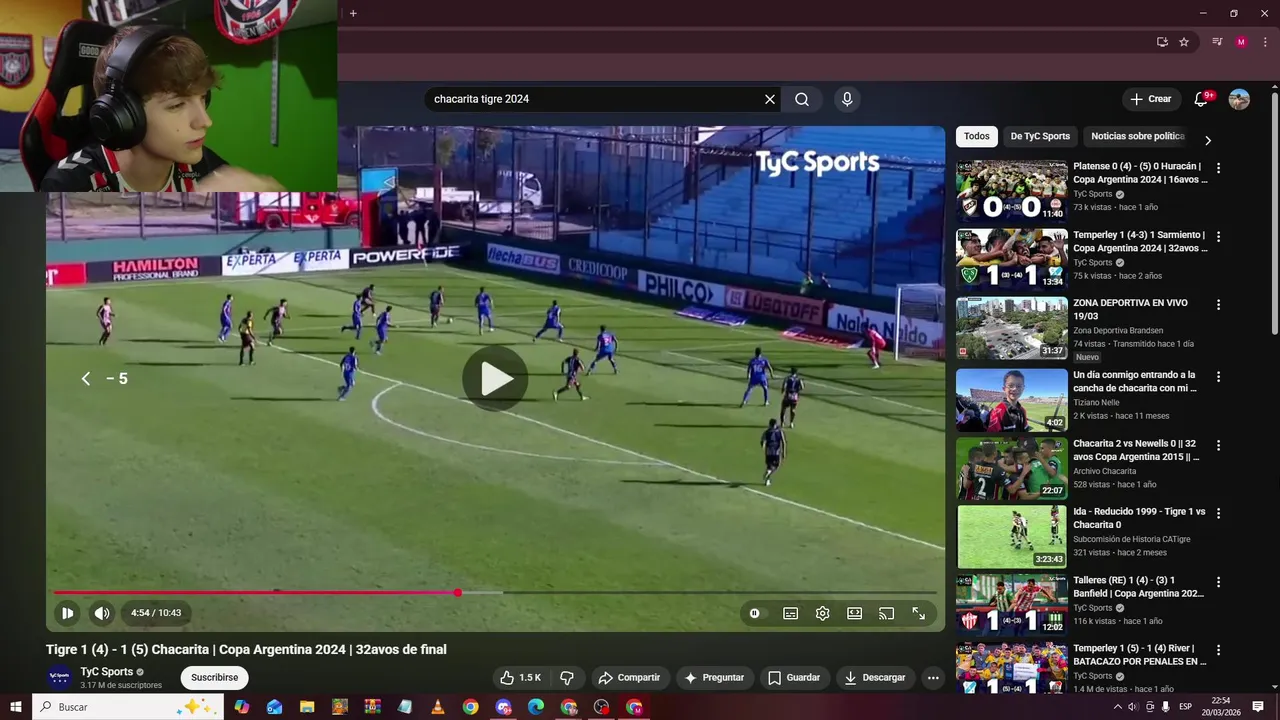Open options for 'Un día conmigo' video
This screenshot has height=720, width=1280.
click(x=1218, y=377)
